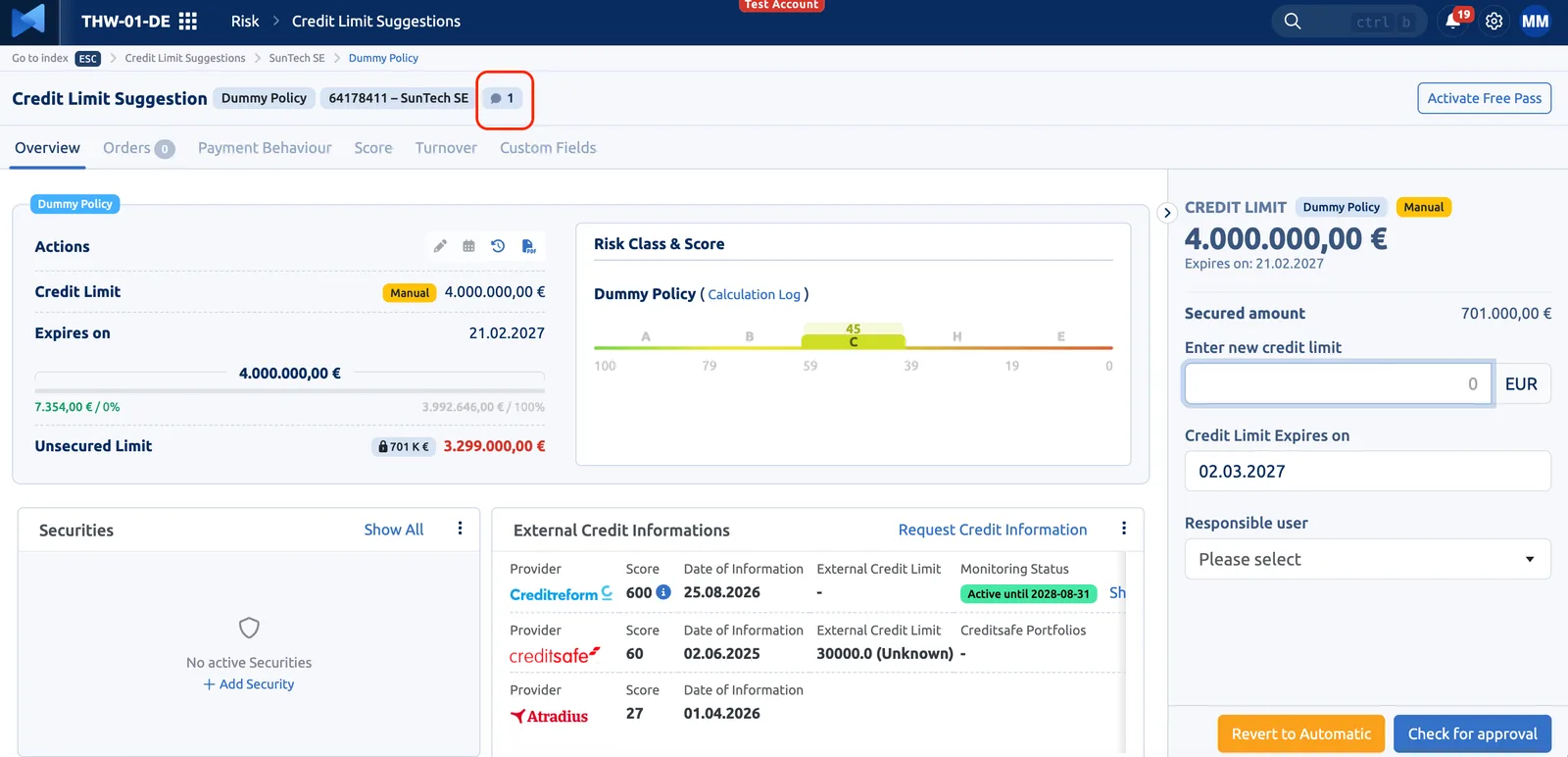Focus the Enter new credit limit field

[x=1338, y=383]
